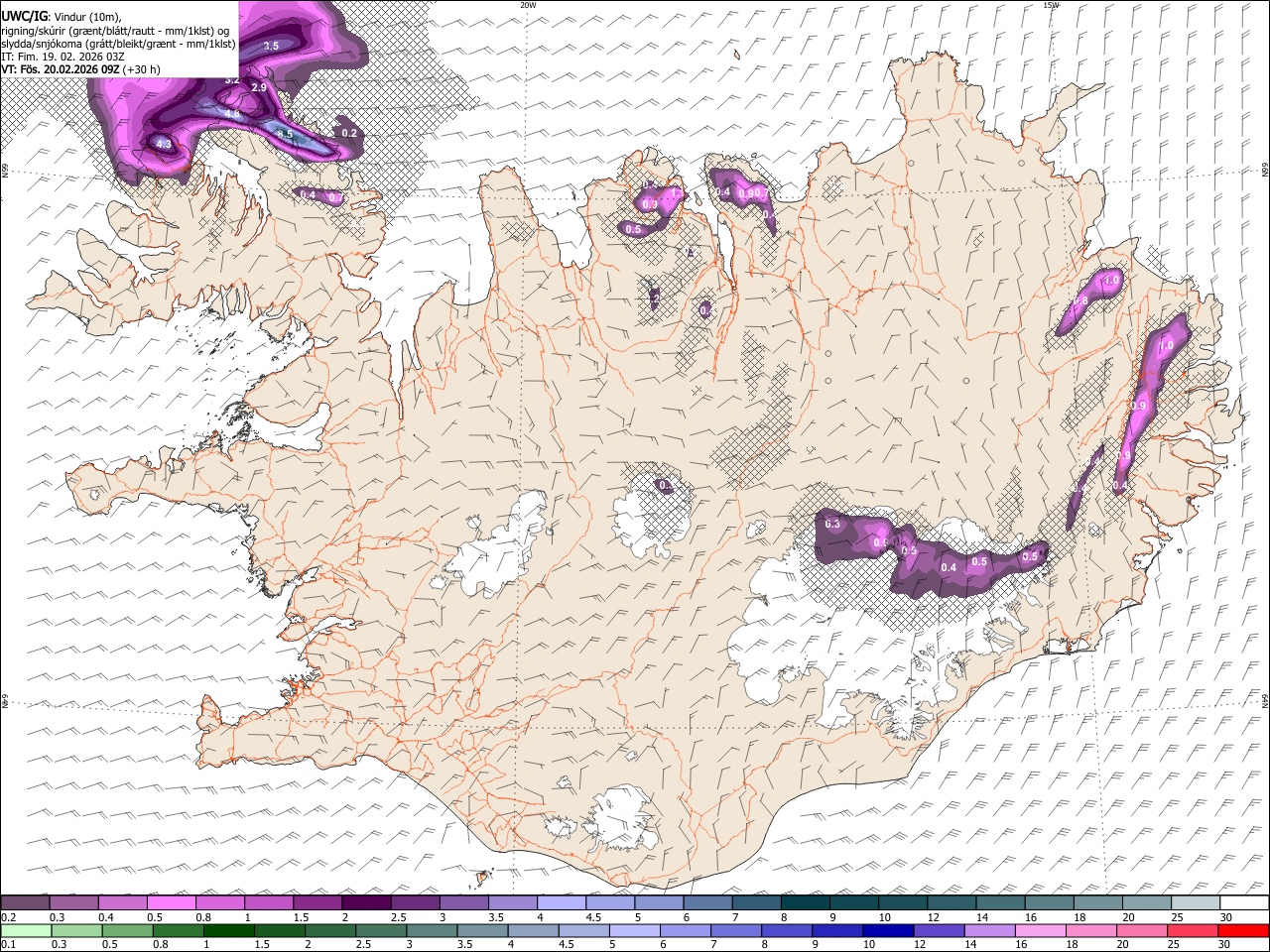Click the 0.7 snowfall value on map
The image size is (1270, 952).
point(335,197)
